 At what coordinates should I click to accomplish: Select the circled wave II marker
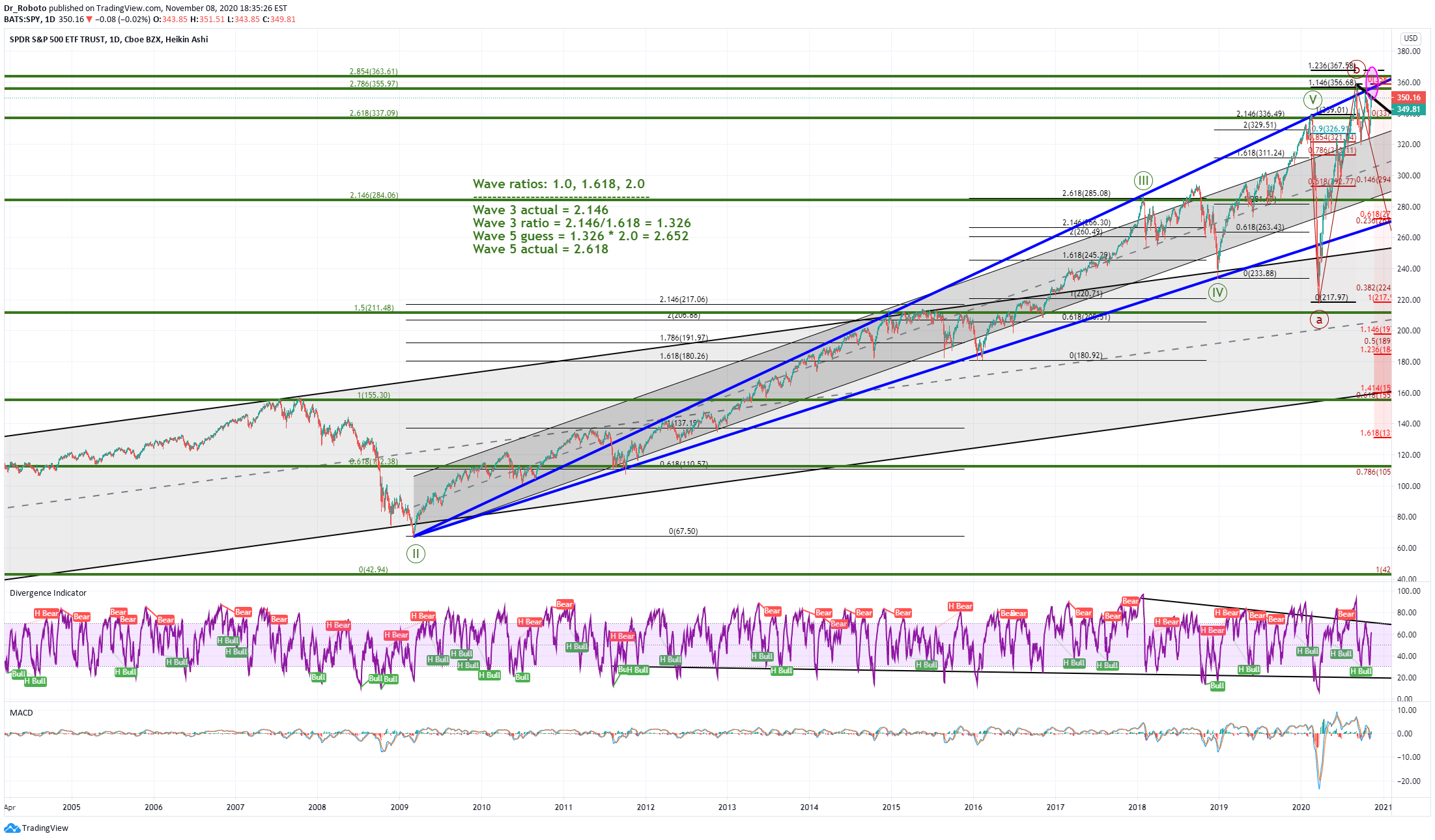416,554
